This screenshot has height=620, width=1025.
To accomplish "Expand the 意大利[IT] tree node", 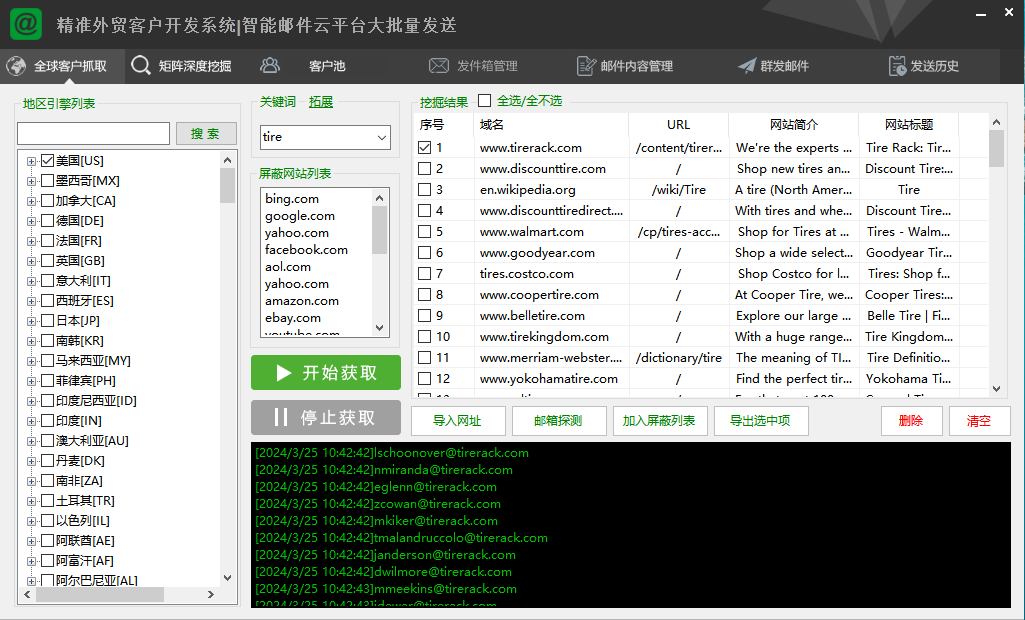I will [x=31, y=281].
